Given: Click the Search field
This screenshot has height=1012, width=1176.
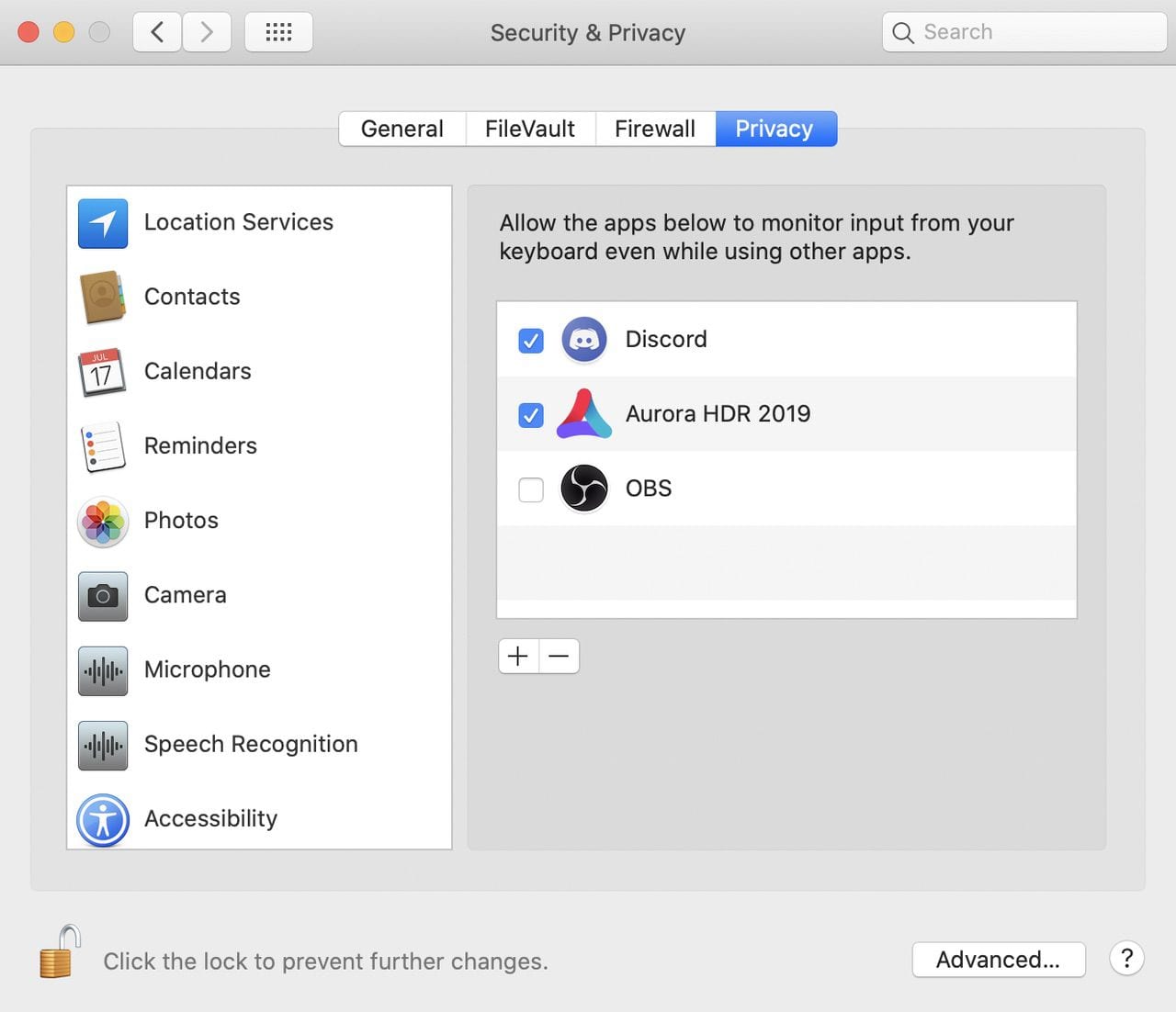Looking at the screenshot, I should click(1024, 32).
